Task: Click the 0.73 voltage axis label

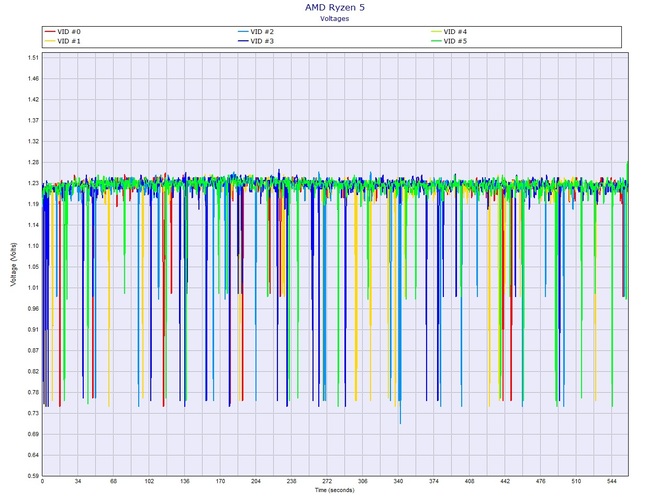Action: [34, 414]
